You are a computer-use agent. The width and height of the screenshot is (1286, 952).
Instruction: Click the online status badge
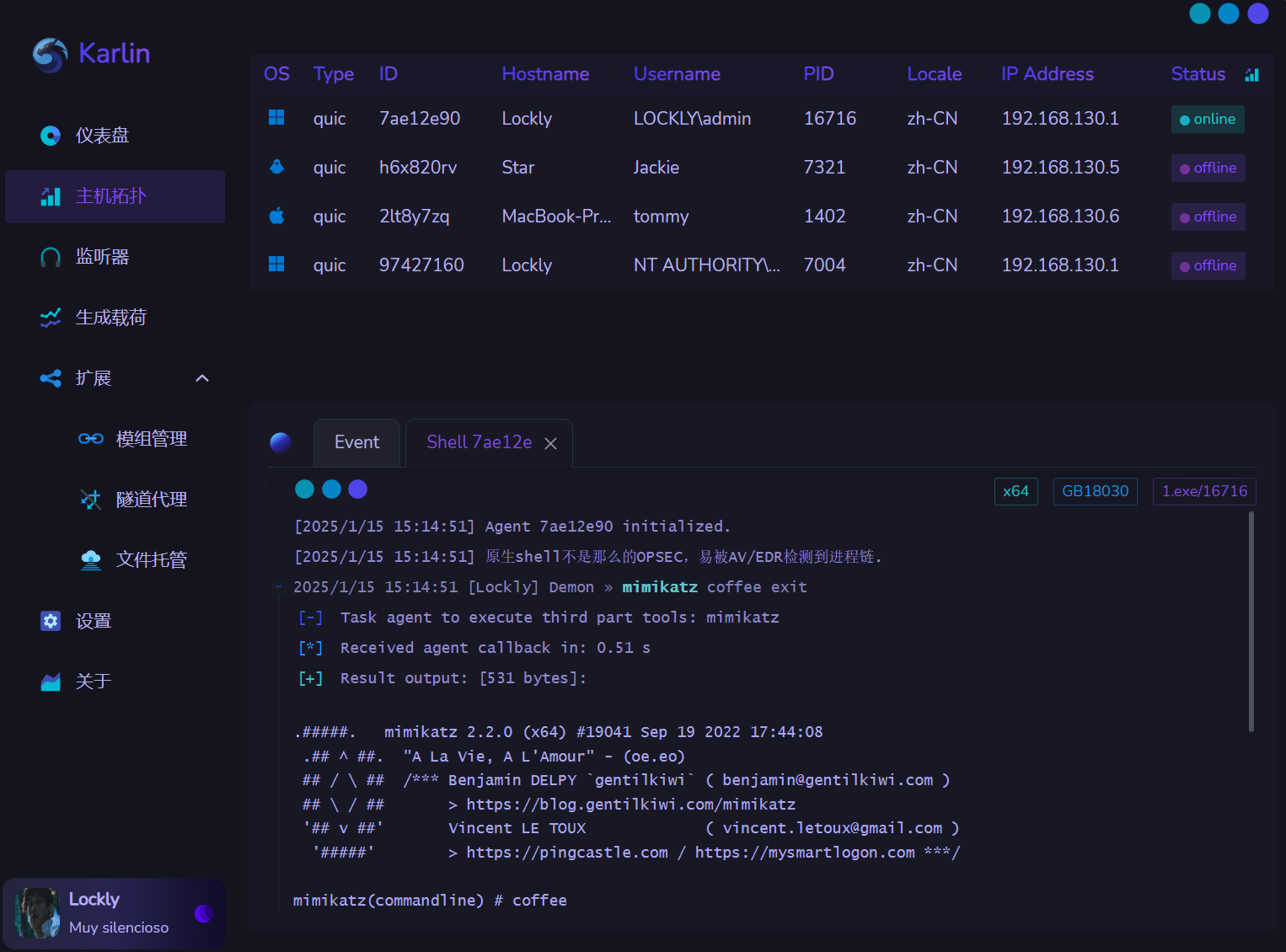click(1208, 120)
